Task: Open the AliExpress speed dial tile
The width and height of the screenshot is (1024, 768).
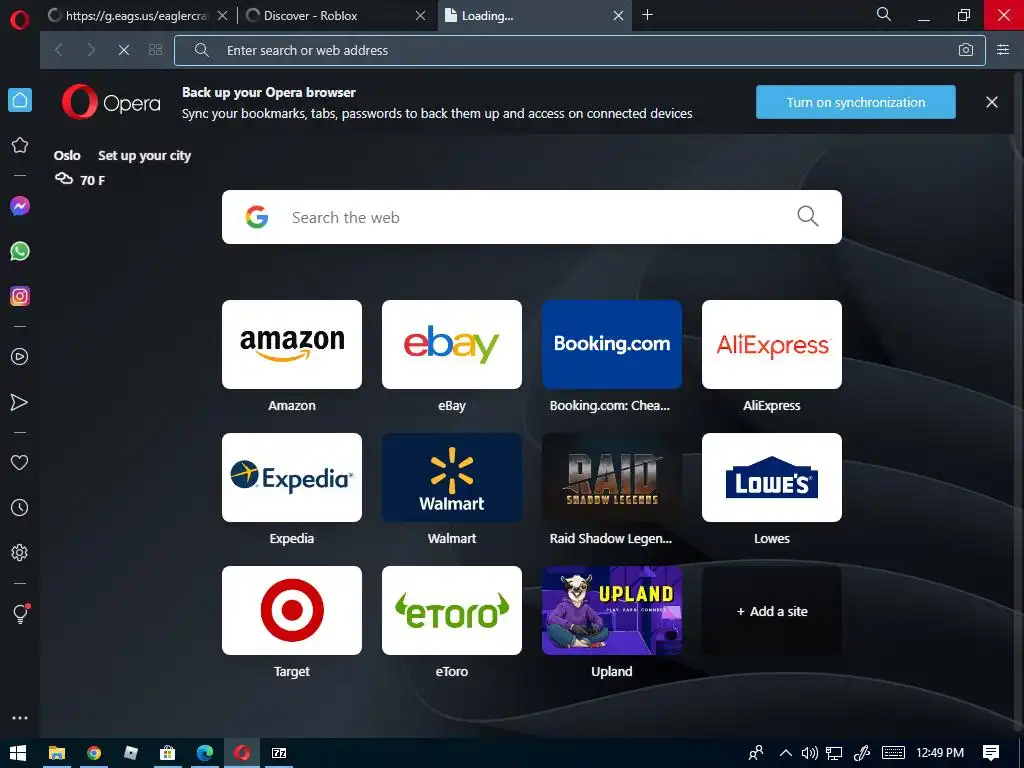Action: 772,344
